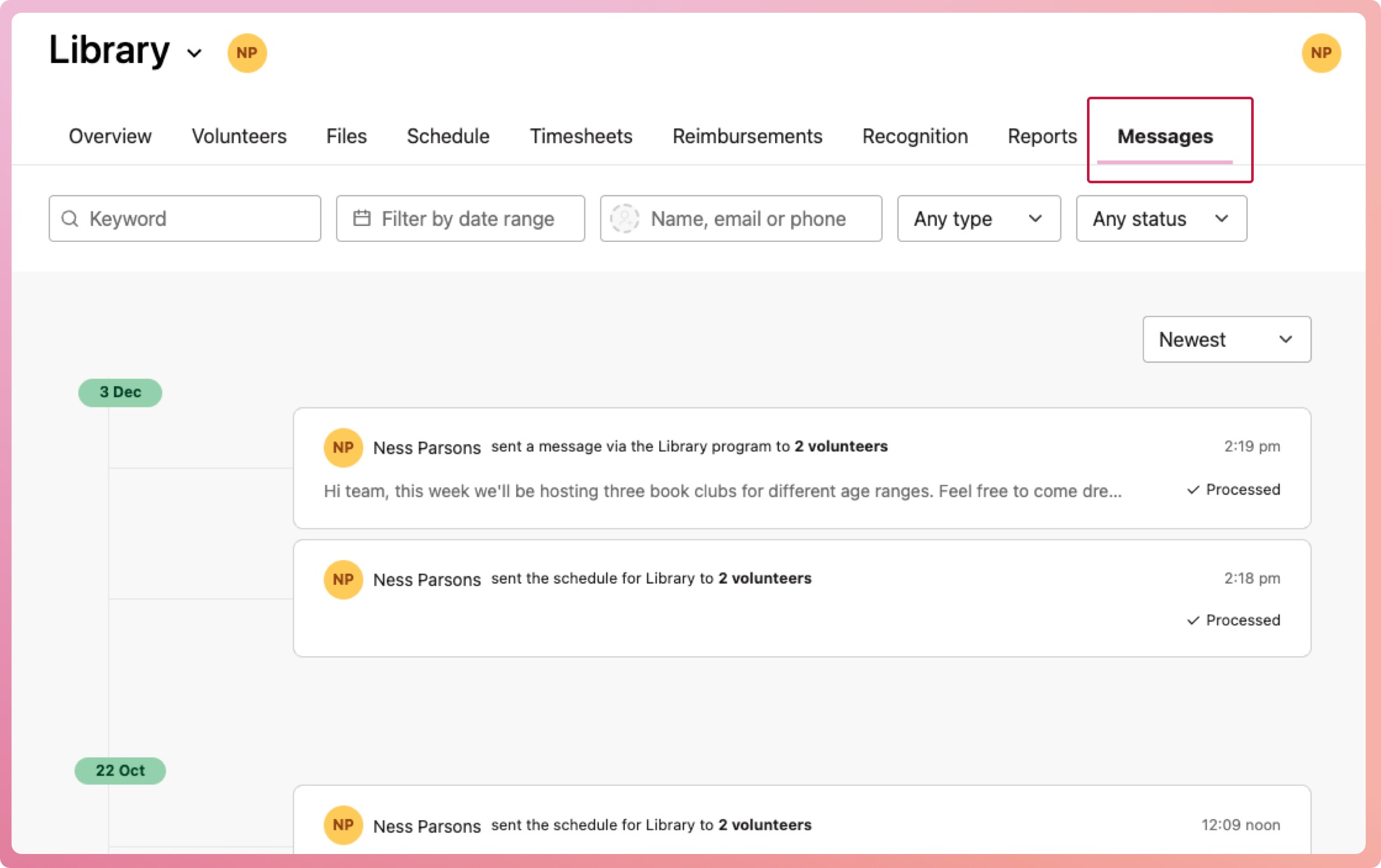Image resolution: width=1381 pixels, height=868 pixels.
Task: Open the NP profile avatar at top right
Action: click(1321, 53)
